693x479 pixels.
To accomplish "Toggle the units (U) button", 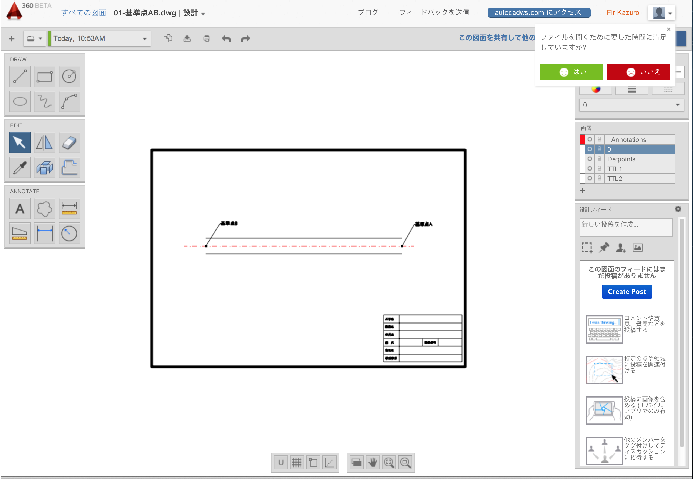I will (281, 463).
